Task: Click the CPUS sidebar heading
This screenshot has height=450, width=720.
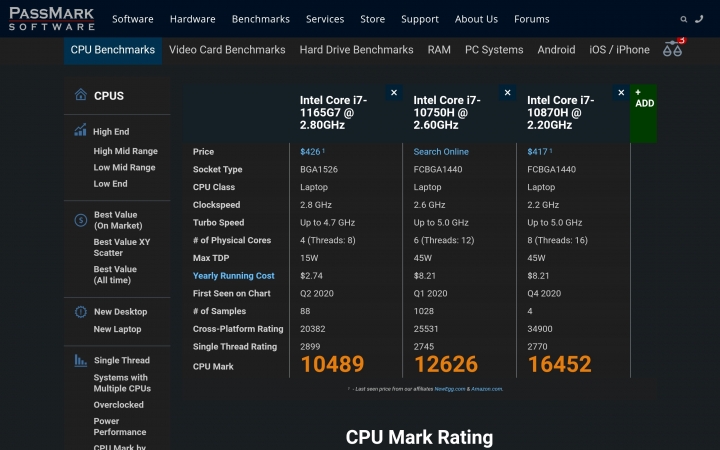Action: tap(109, 96)
